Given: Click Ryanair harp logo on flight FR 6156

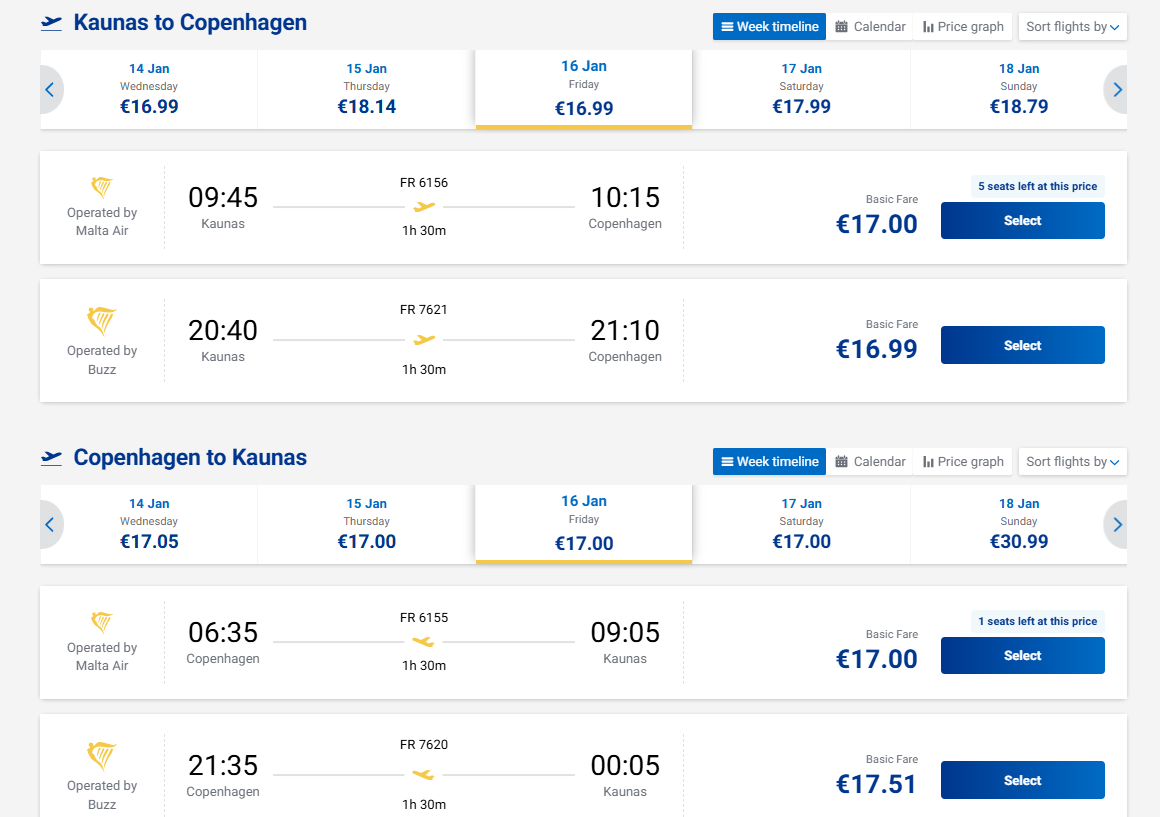Looking at the screenshot, I should 102,187.
